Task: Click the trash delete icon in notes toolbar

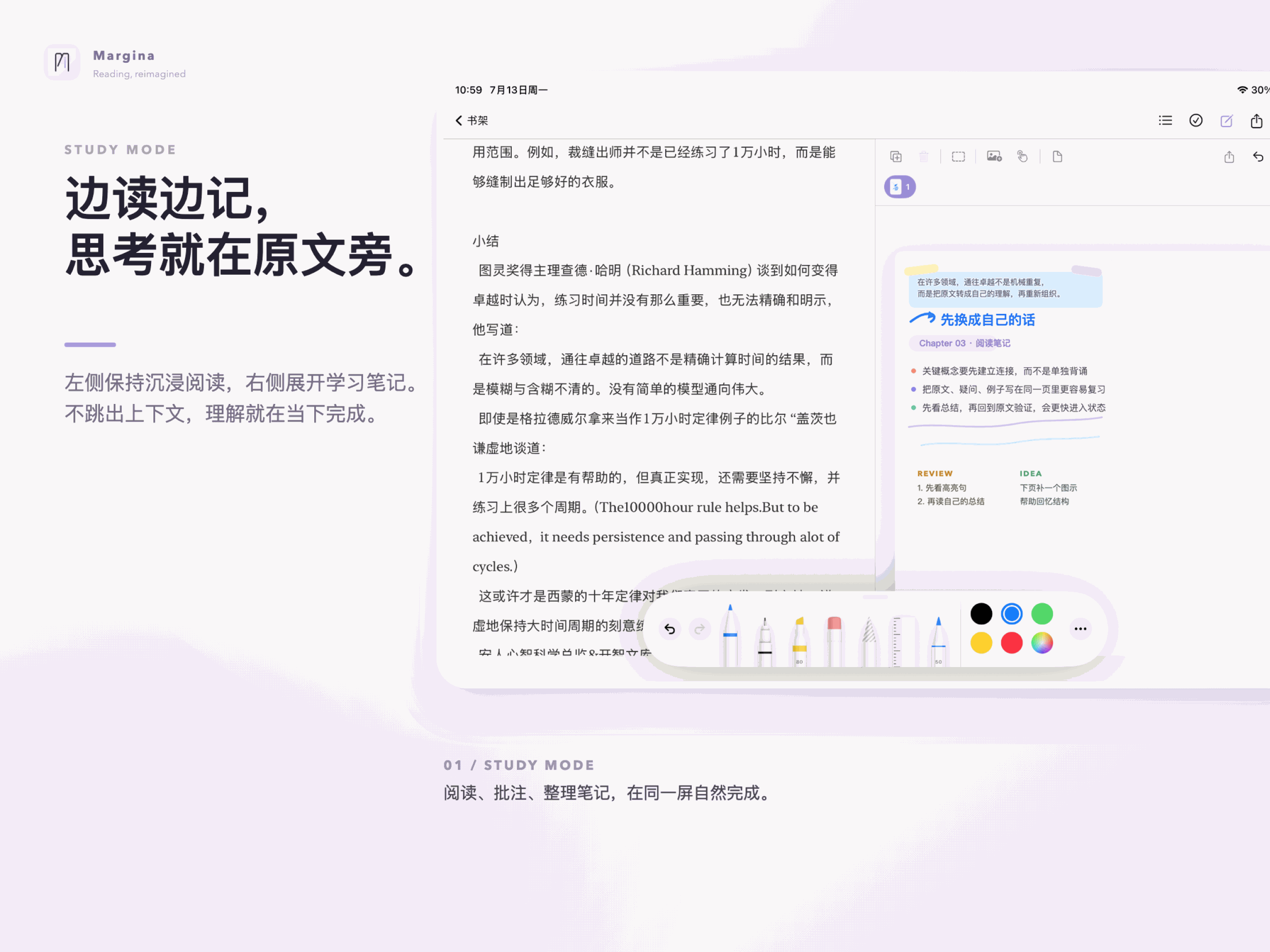Action: click(923, 157)
